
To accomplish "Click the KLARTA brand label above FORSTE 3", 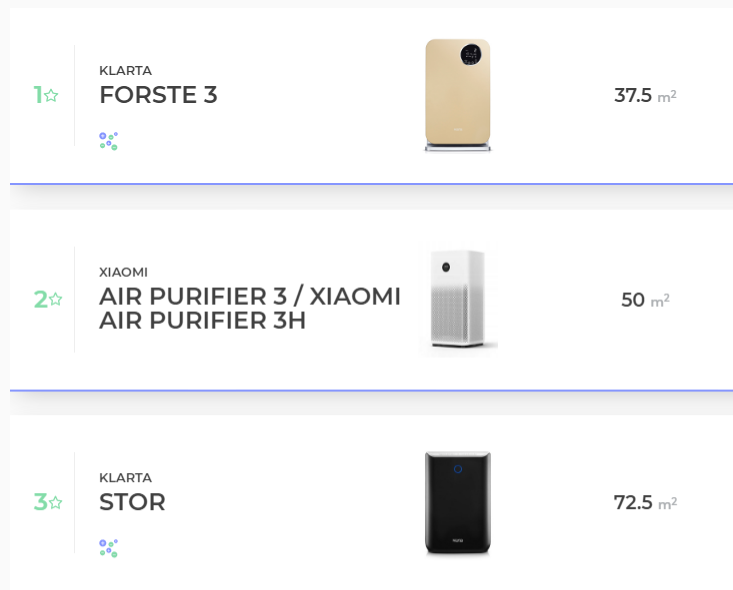I will point(125,71).
